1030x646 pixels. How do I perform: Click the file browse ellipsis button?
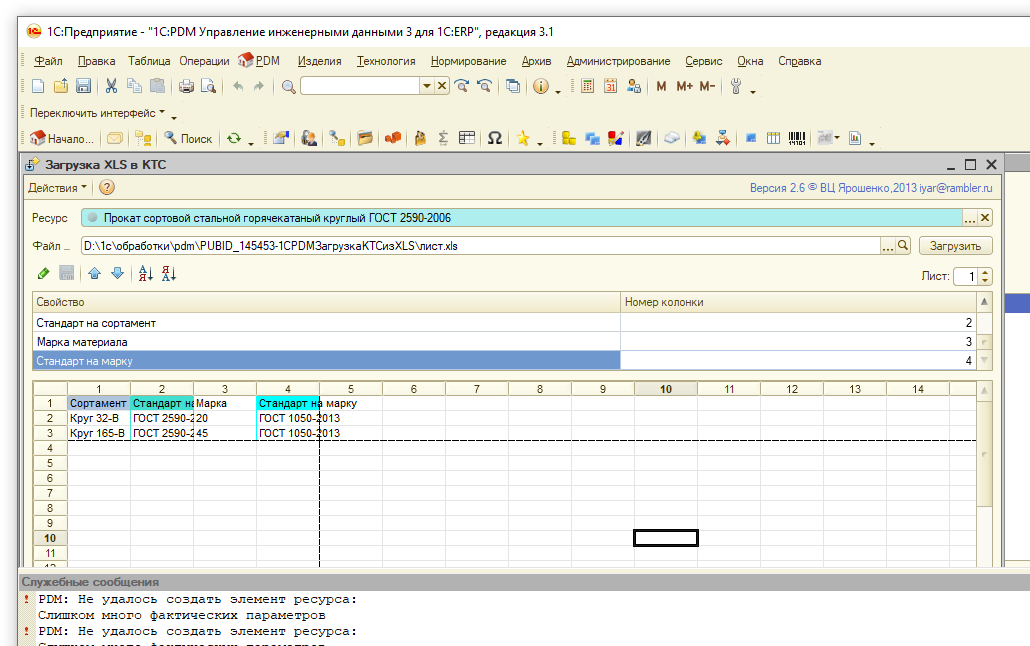(x=888, y=246)
